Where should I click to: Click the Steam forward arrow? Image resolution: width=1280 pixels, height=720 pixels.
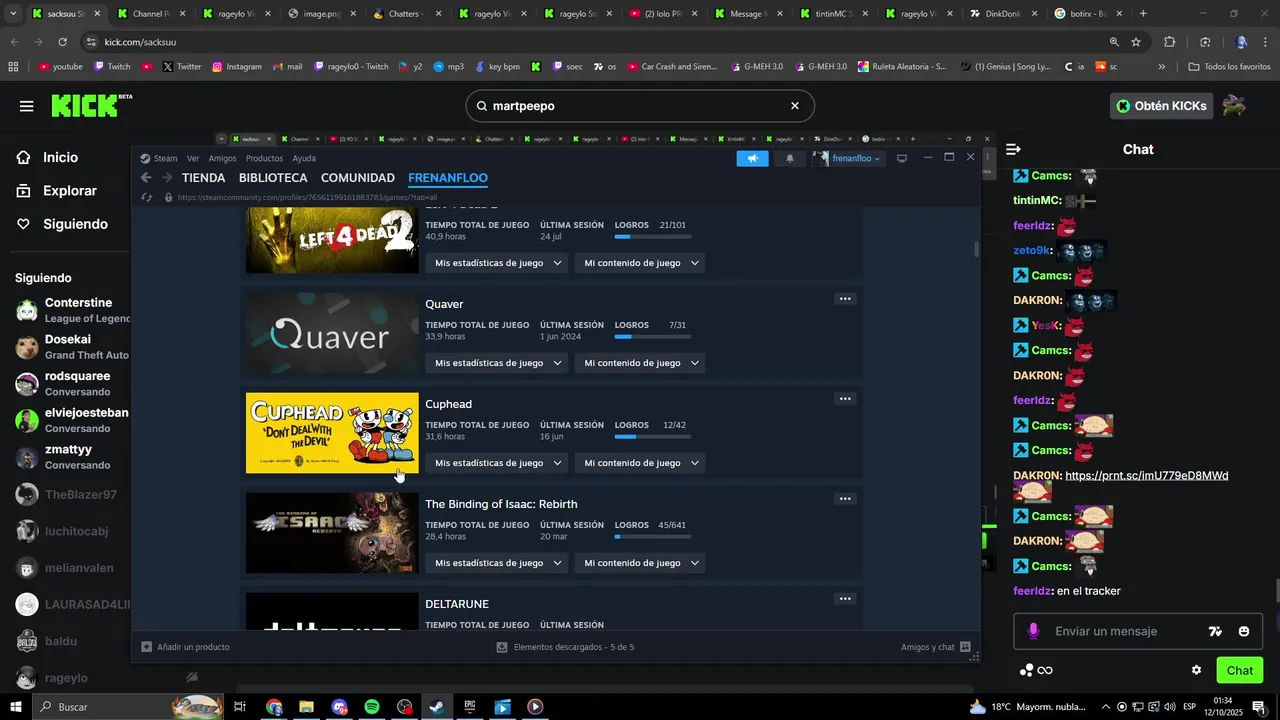tap(167, 178)
